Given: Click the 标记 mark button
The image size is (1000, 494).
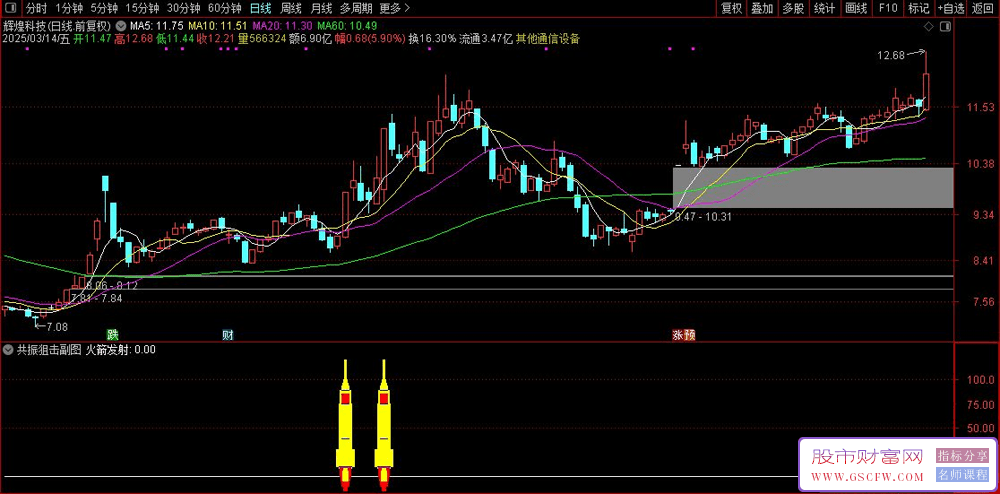Looking at the screenshot, I should tap(918, 8).
